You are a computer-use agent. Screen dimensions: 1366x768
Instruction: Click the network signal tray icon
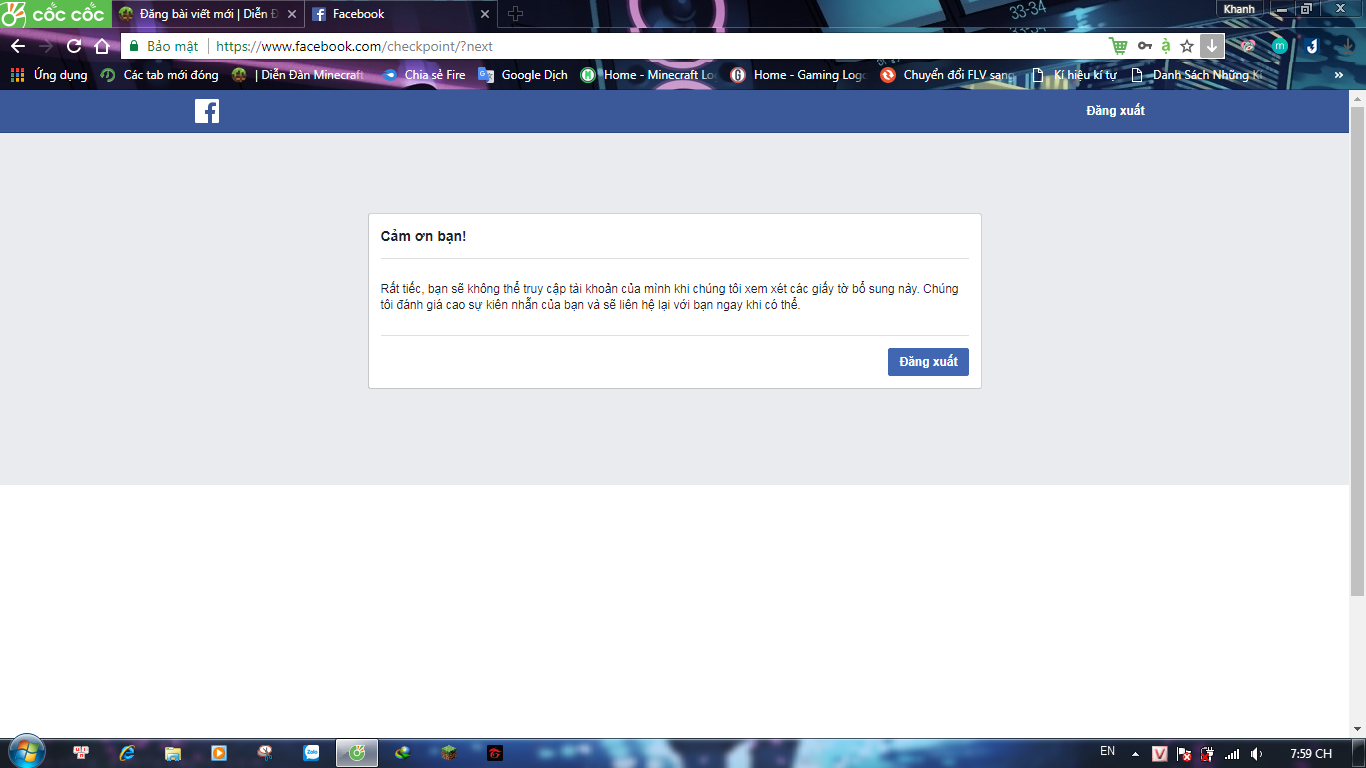coord(1232,754)
